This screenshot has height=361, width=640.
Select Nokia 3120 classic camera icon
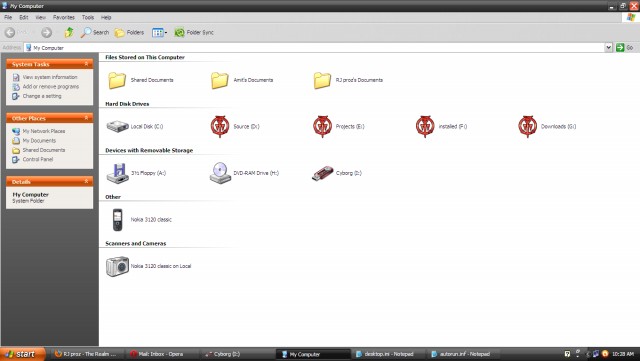(x=118, y=266)
